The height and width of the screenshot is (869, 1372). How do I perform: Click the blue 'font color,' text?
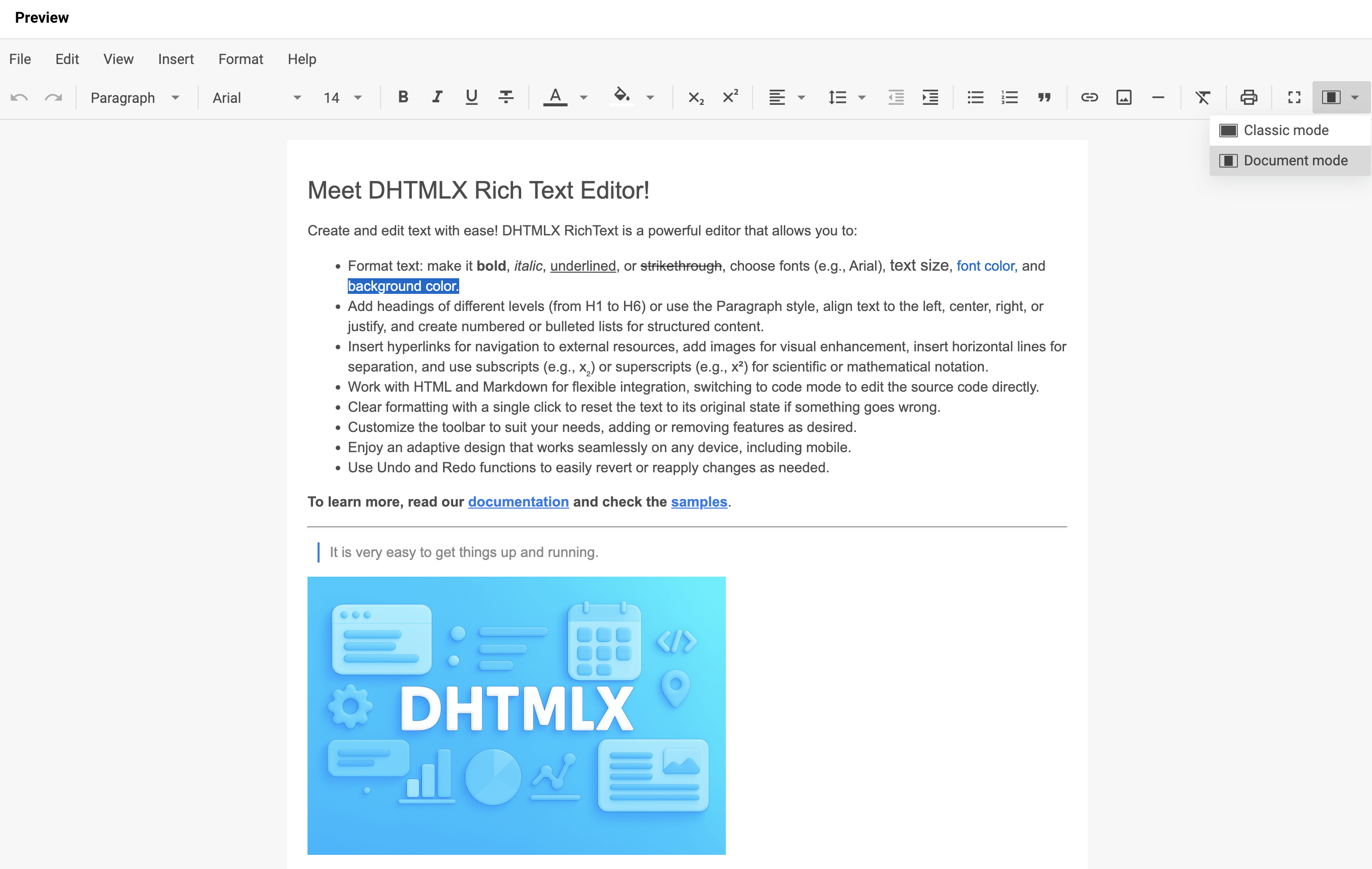[x=987, y=266]
